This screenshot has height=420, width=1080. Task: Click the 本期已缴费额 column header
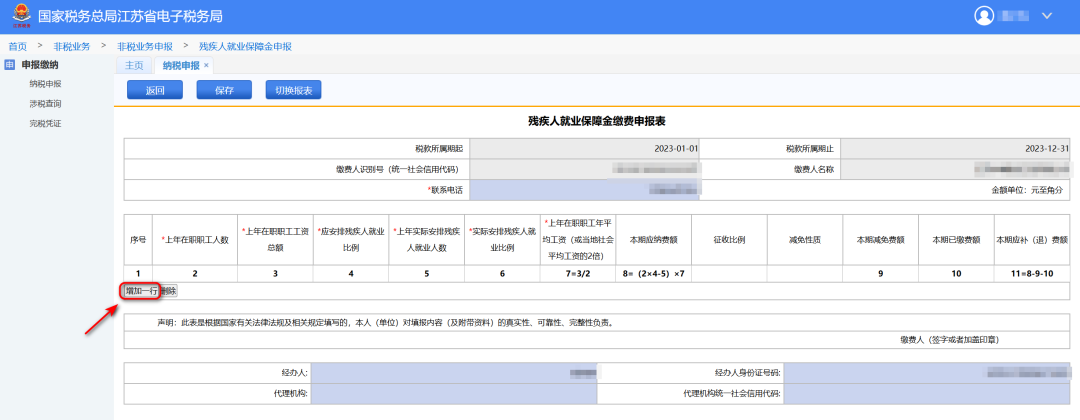click(956, 240)
